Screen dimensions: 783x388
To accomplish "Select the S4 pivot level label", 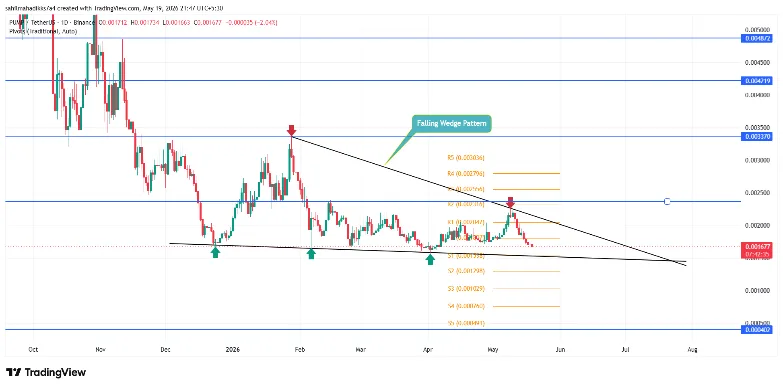I will [465, 306].
